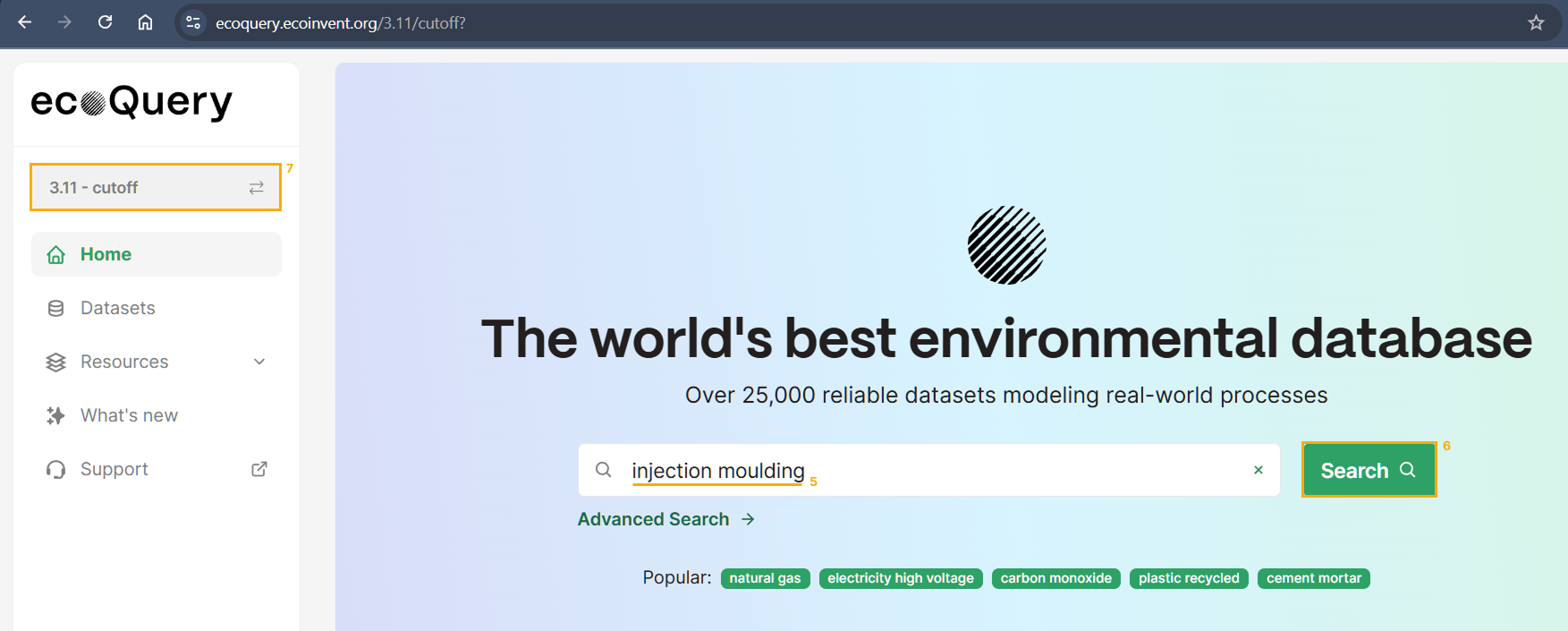Viewport: 1568px width, 631px height.
Task: Open Advanced Search link
Action: [666, 519]
